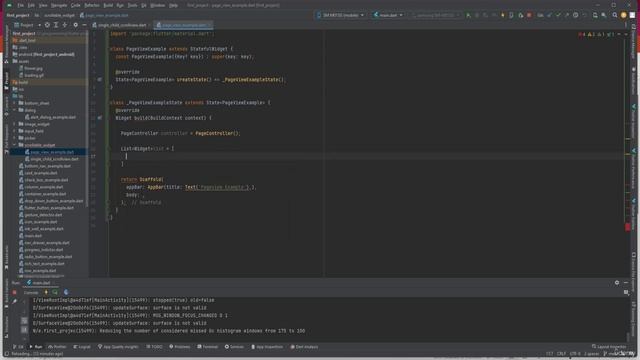Open the File menu
Viewport: 640px width, 360px height.
pyautogui.click(x=20, y=5)
